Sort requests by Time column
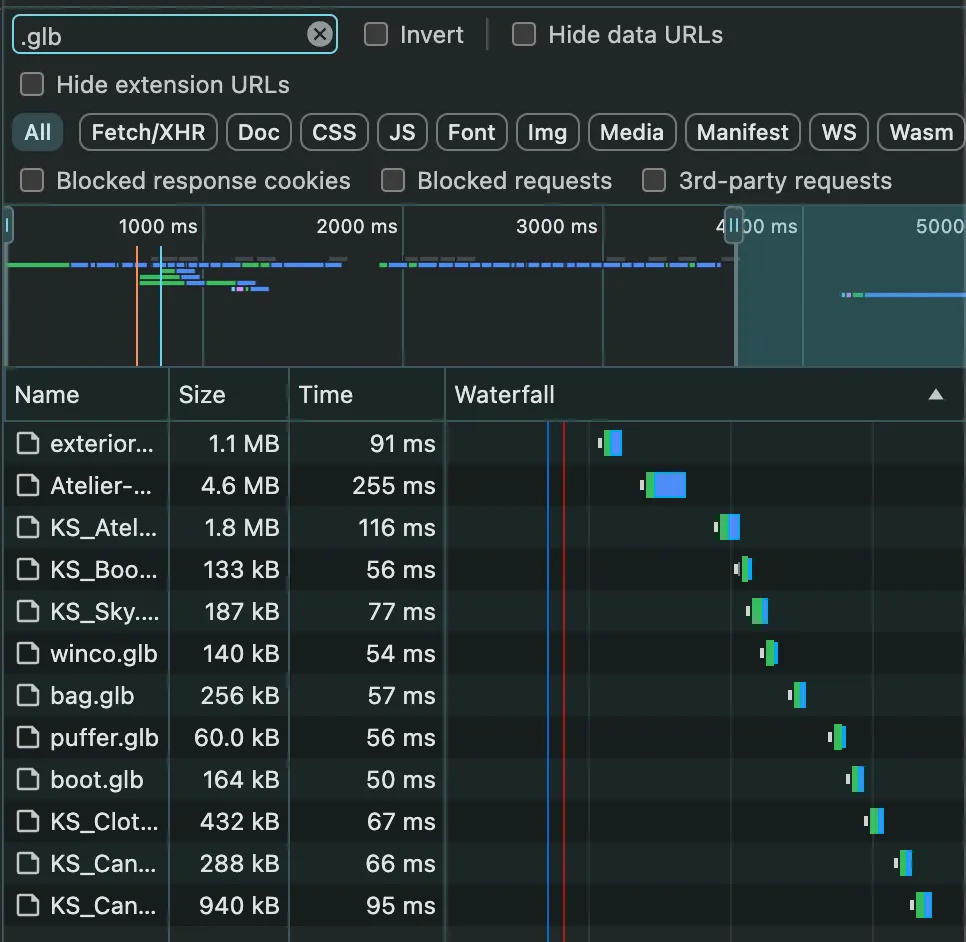Screen dimensions: 966x942 [326, 395]
